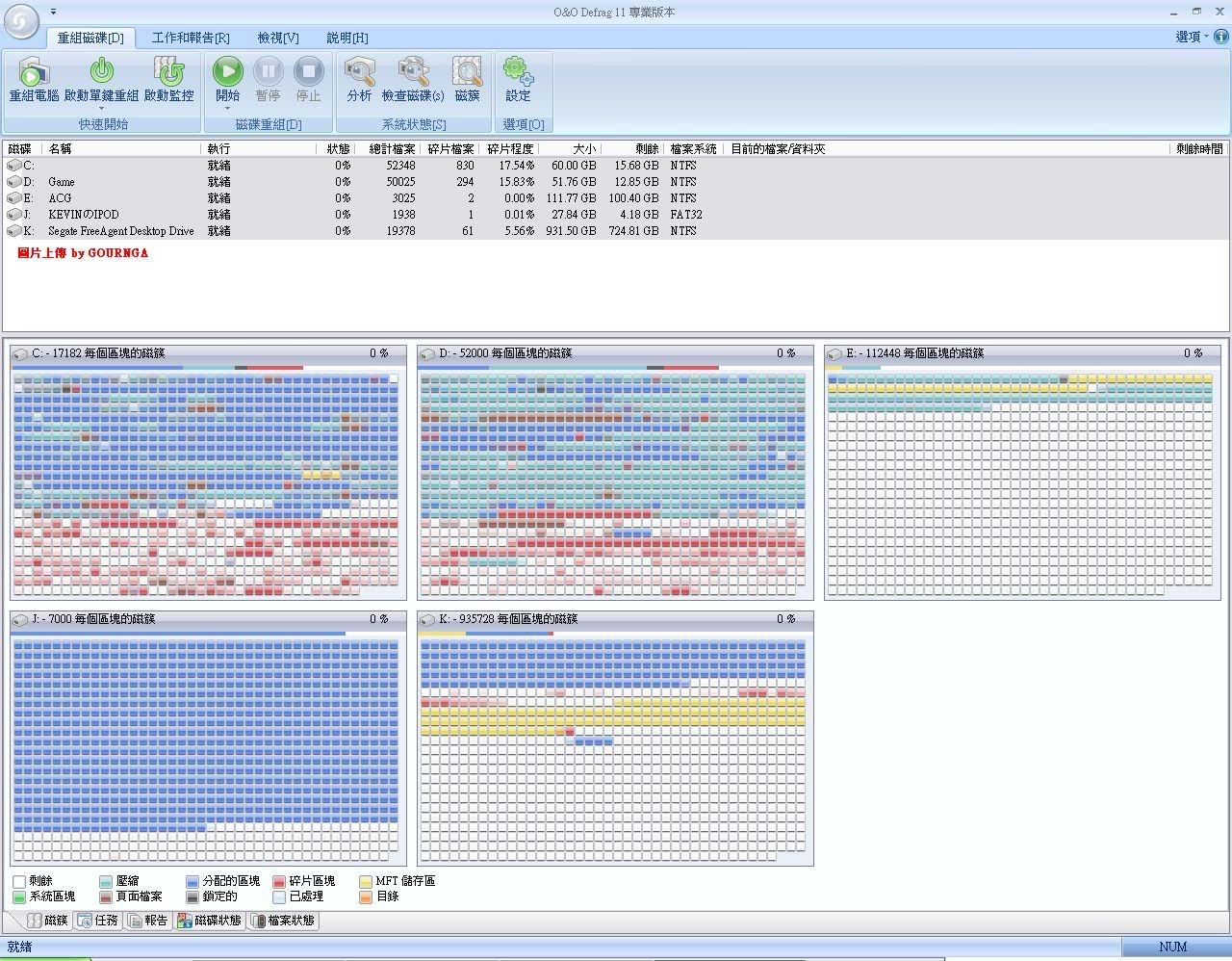
Task: Launch 啟動監控 monitoring from the ribbon
Action: (168, 73)
